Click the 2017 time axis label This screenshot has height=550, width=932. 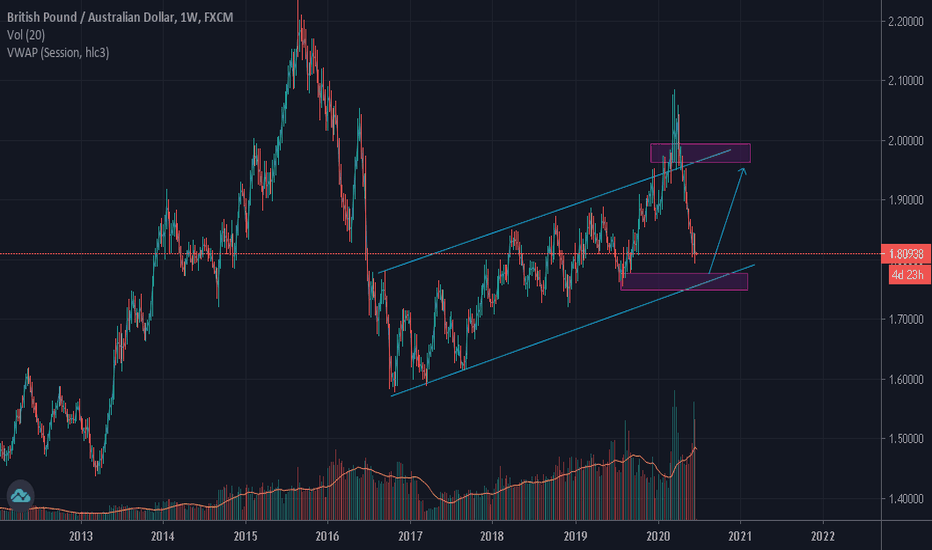click(x=410, y=536)
